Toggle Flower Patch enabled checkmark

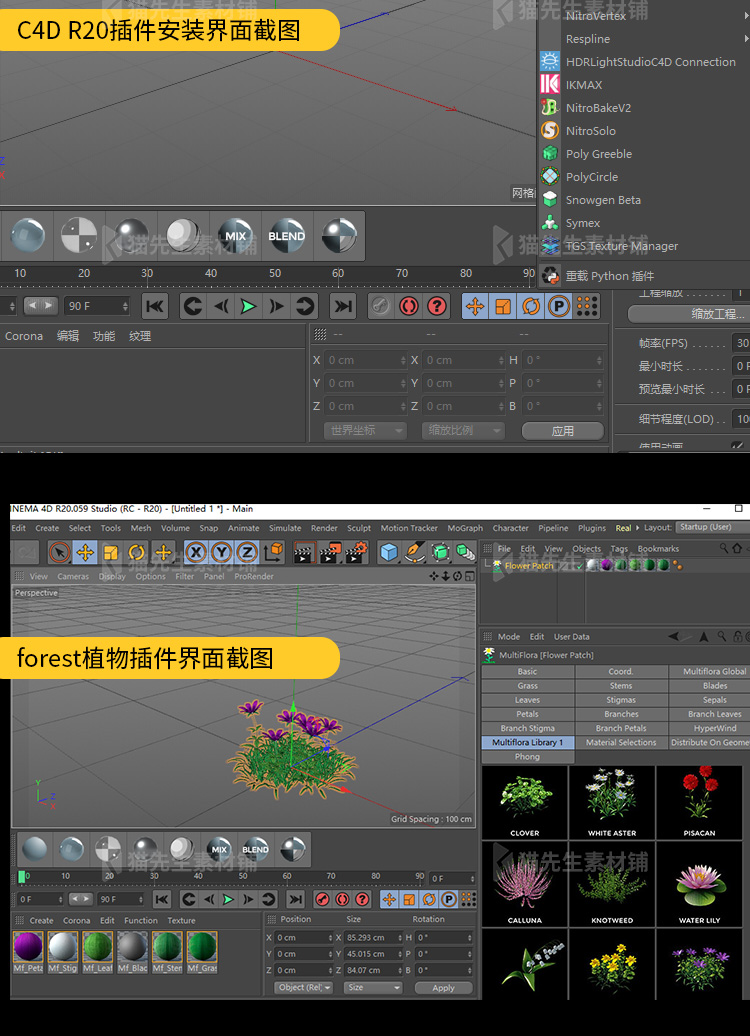(x=580, y=566)
